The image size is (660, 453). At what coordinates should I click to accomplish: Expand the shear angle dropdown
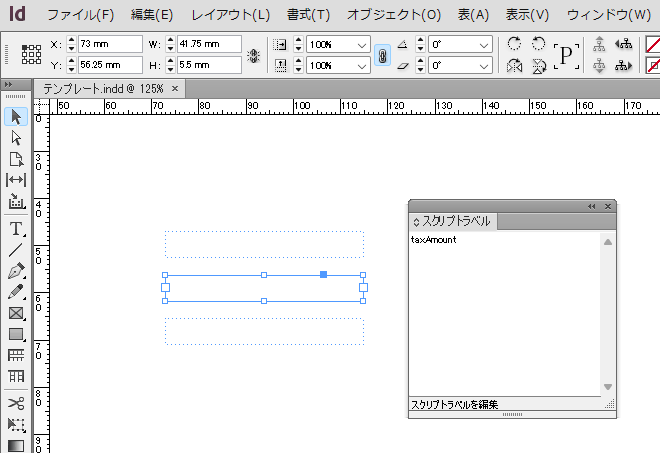click(485, 65)
